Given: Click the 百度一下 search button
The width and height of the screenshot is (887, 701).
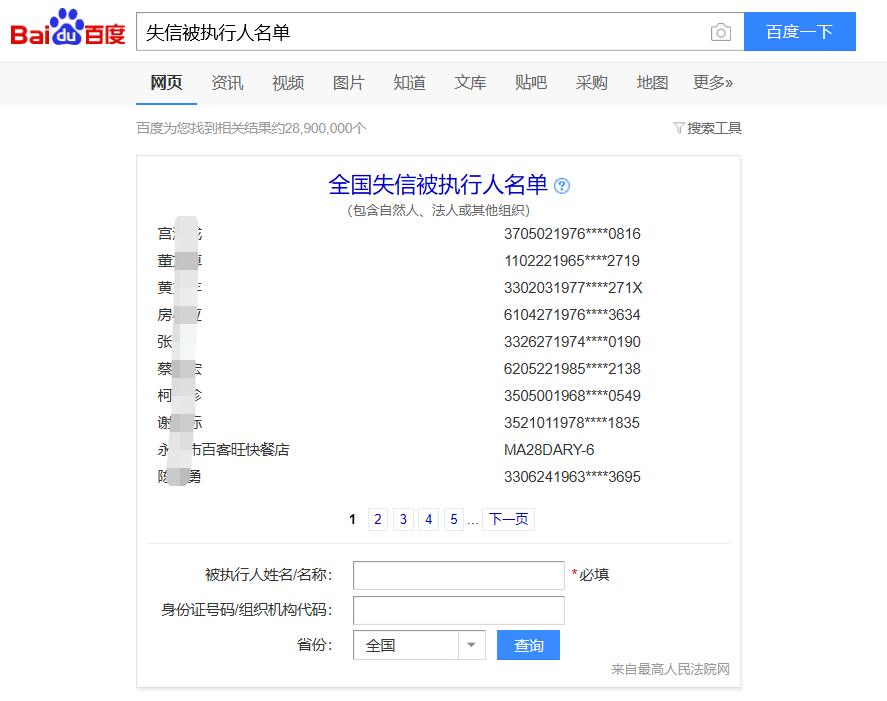Looking at the screenshot, I should (800, 32).
